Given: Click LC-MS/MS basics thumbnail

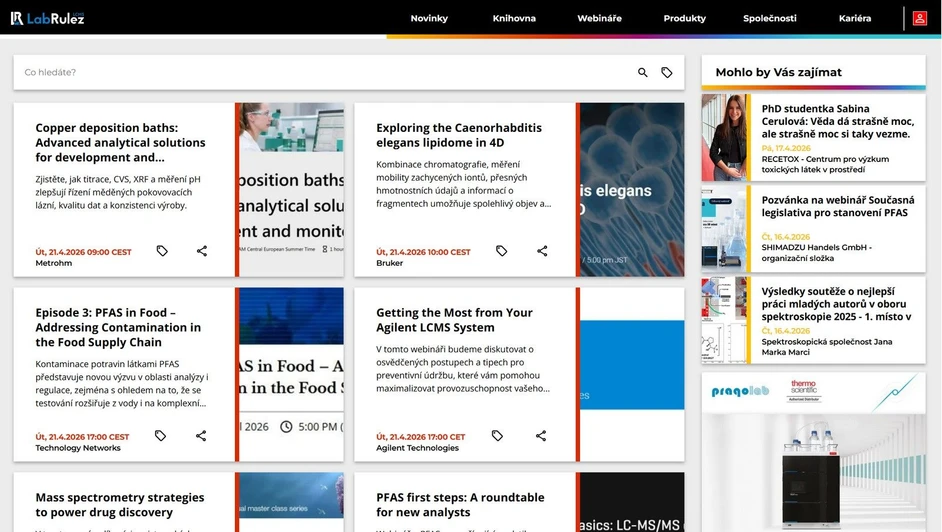Looking at the screenshot, I should click(x=632, y=503).
